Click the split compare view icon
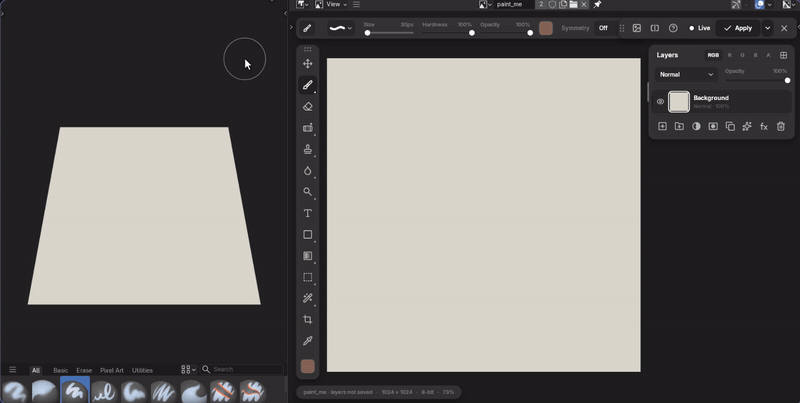Viewport: 800px width, 403px height. (x=655, y=28)
